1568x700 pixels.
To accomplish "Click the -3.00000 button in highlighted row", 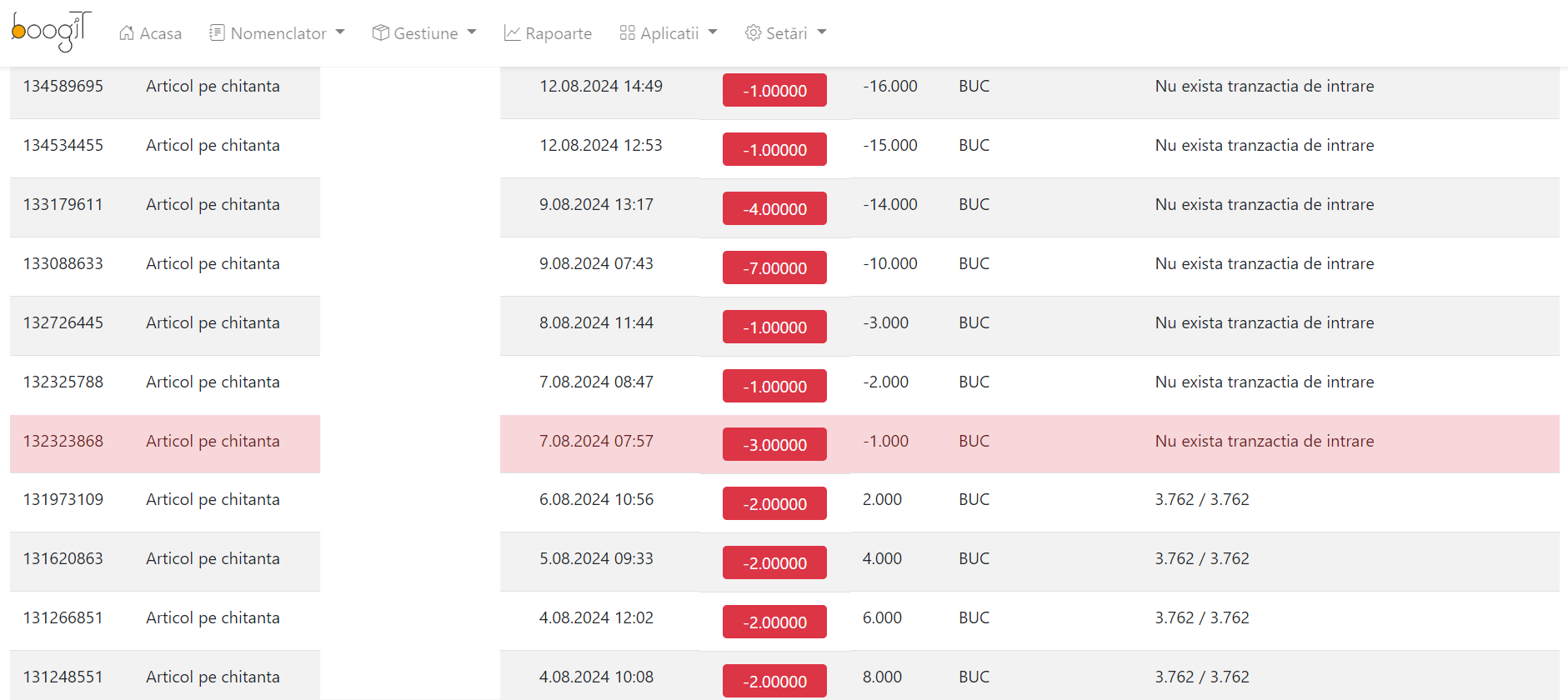I will click(x=774, y=444).
